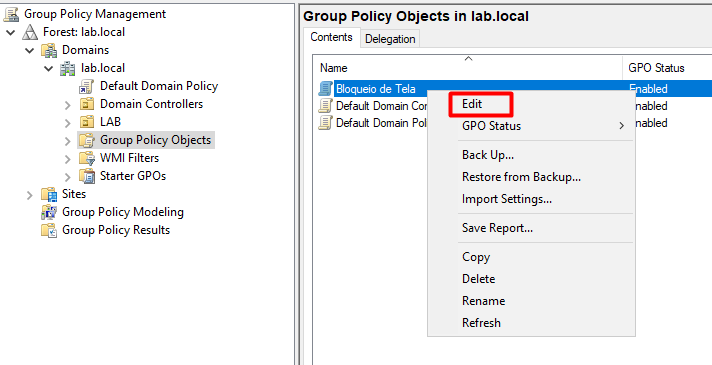Click the WMI Filters folder icon

tap(86, 158)
